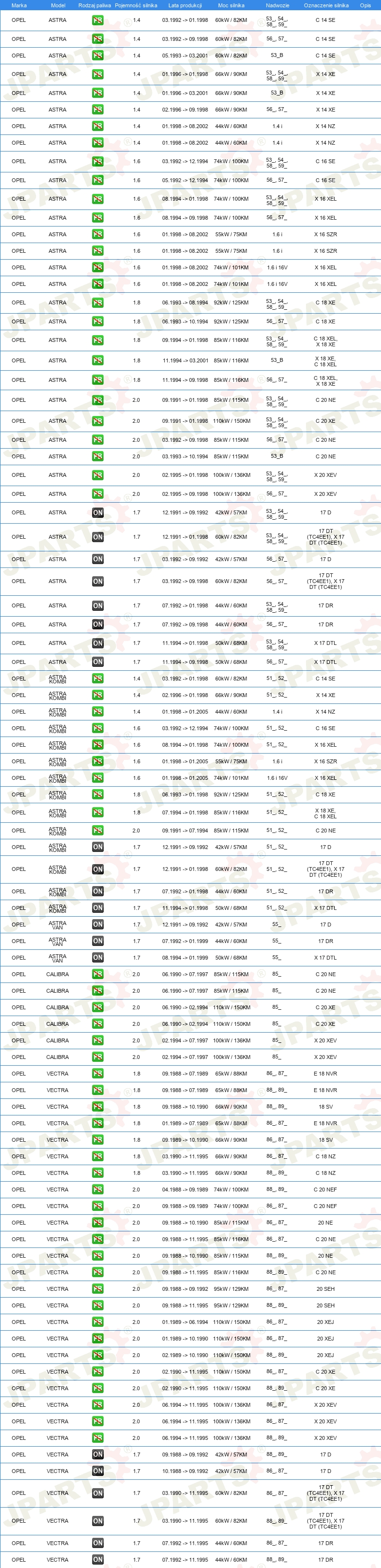The image size is (381, 1568).
Task: Click the Nadwozie column header
Action: pyautogui.click(x=278, y=5)
